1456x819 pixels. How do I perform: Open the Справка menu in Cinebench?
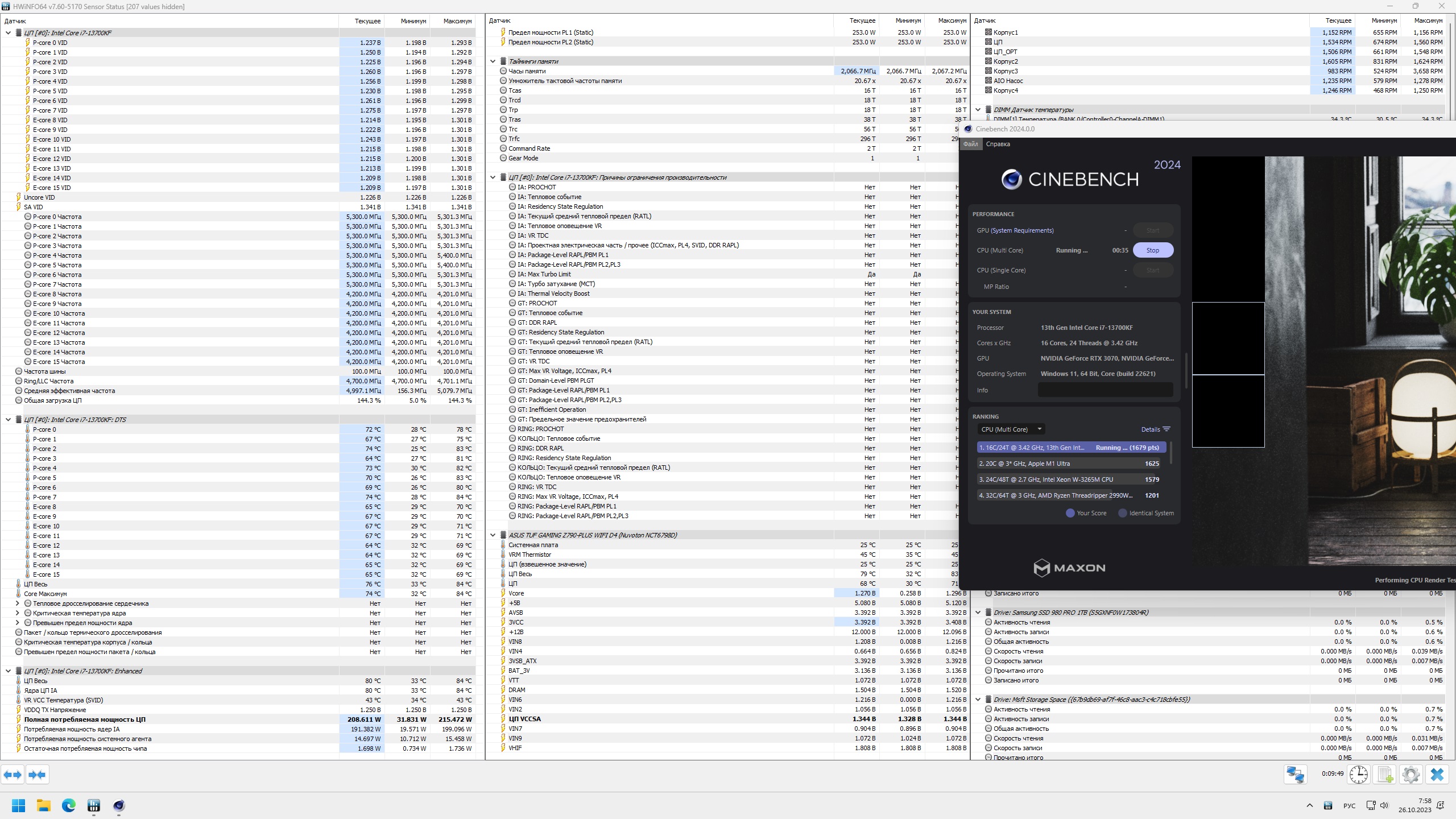point(998,144)
